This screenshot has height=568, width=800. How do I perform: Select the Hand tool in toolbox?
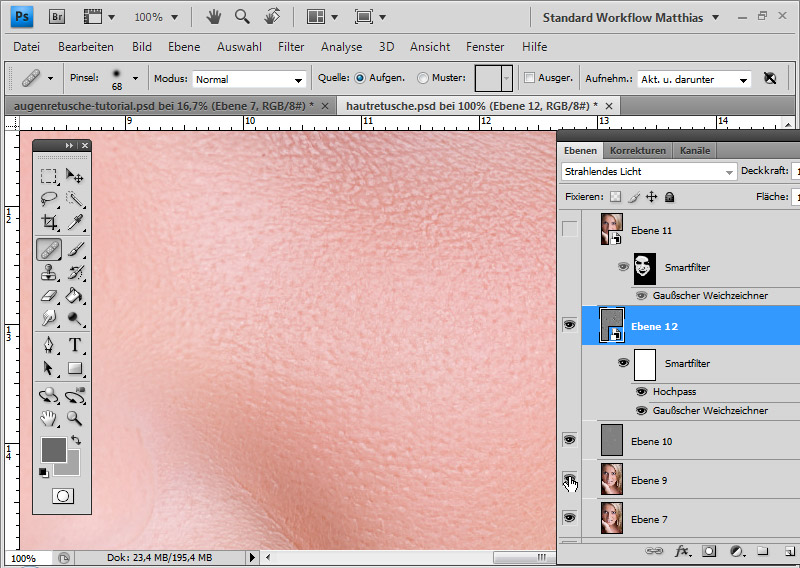point(49,418)
